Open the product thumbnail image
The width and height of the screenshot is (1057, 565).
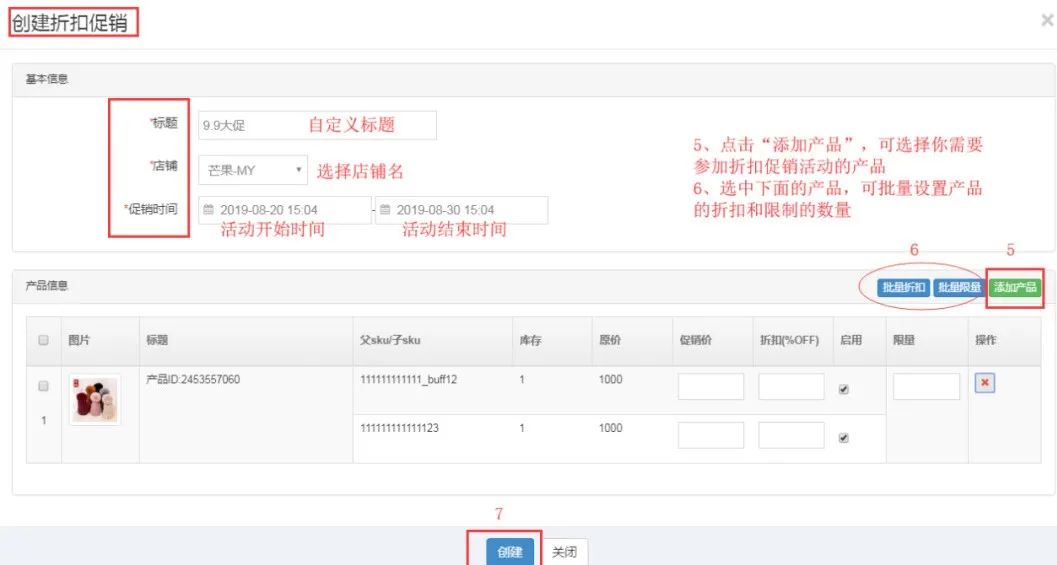coord(95,400)
